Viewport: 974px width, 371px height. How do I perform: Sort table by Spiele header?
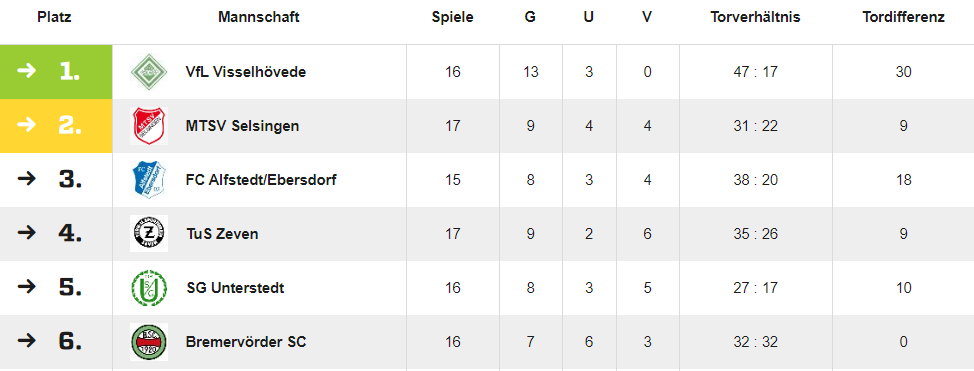click(453, 17)
